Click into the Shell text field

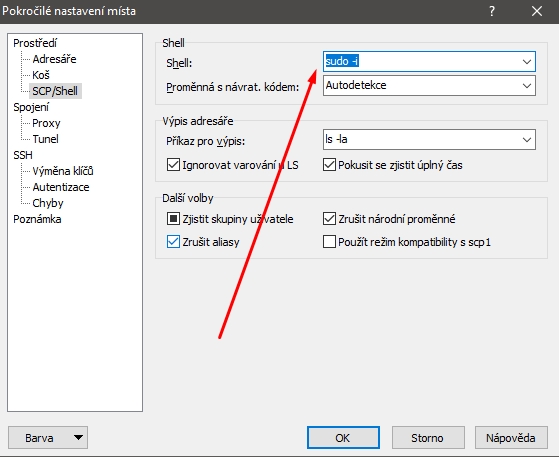pos(421,62)
